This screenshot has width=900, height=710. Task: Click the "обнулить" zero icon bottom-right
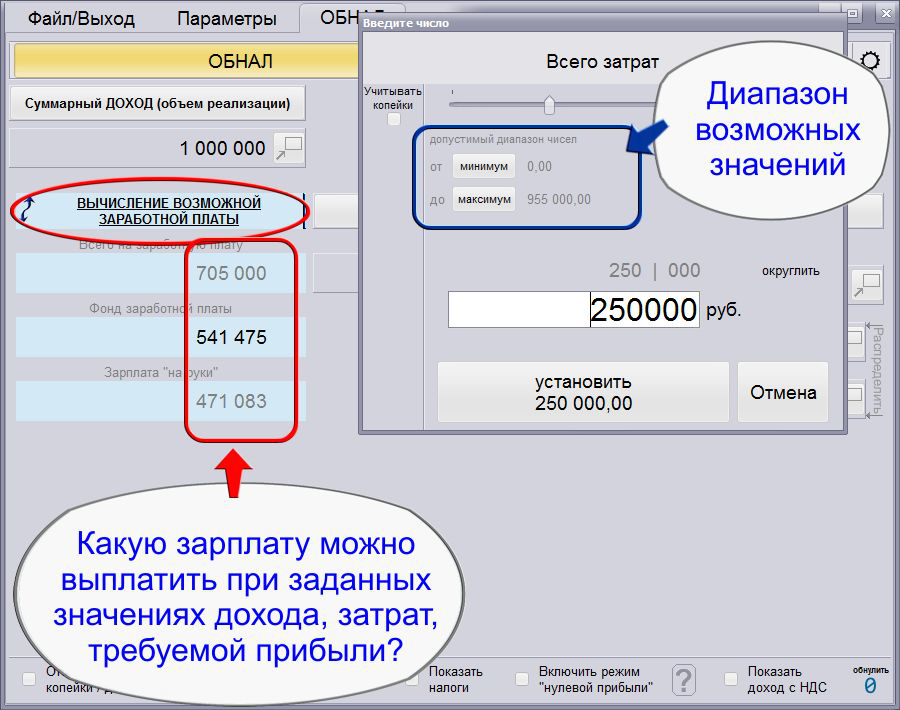coord(870,685)
